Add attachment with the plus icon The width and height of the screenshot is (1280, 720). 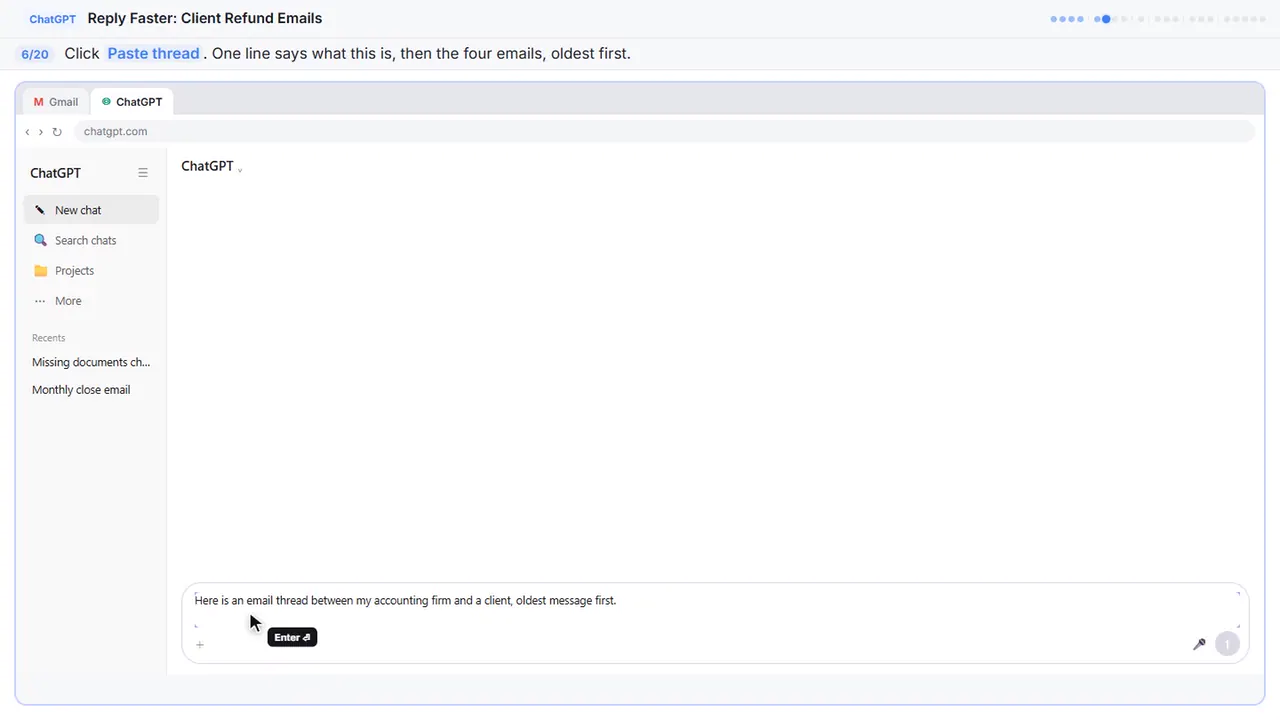coord(200,645)
